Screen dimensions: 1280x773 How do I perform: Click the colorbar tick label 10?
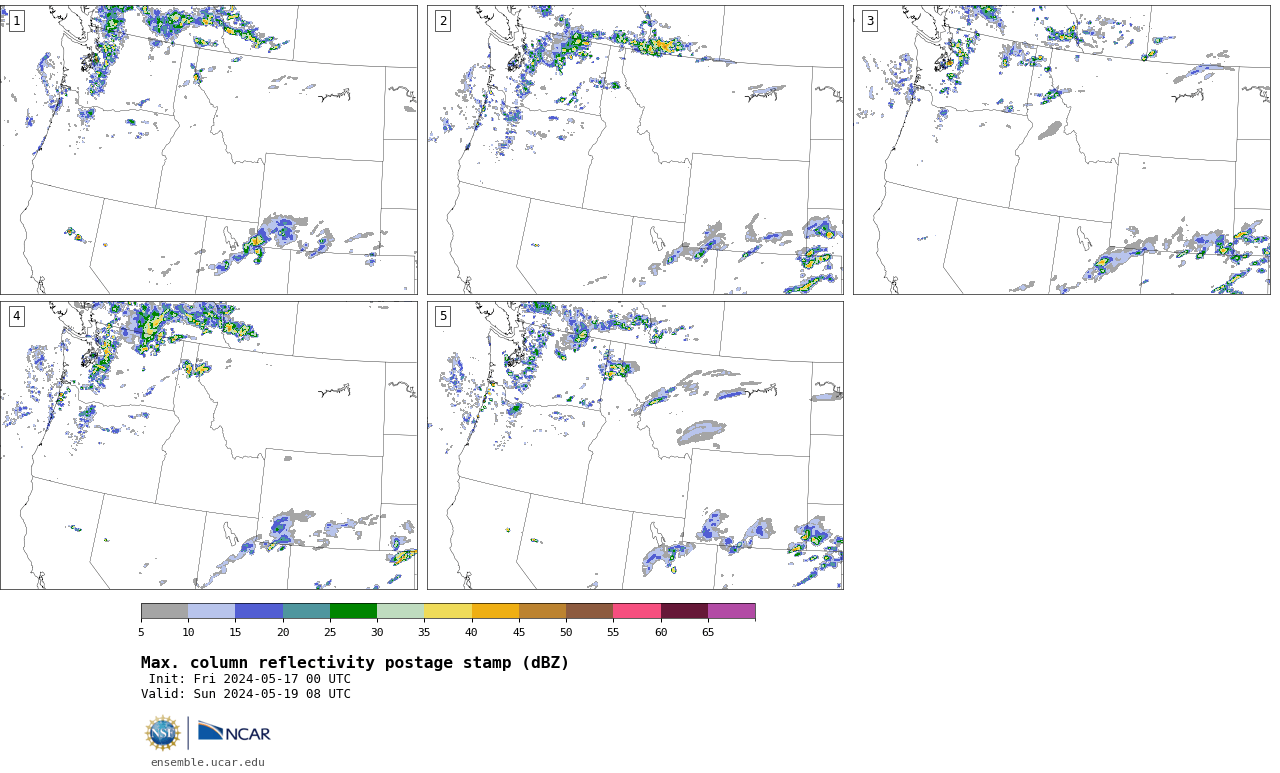click(x=188, y=632)
